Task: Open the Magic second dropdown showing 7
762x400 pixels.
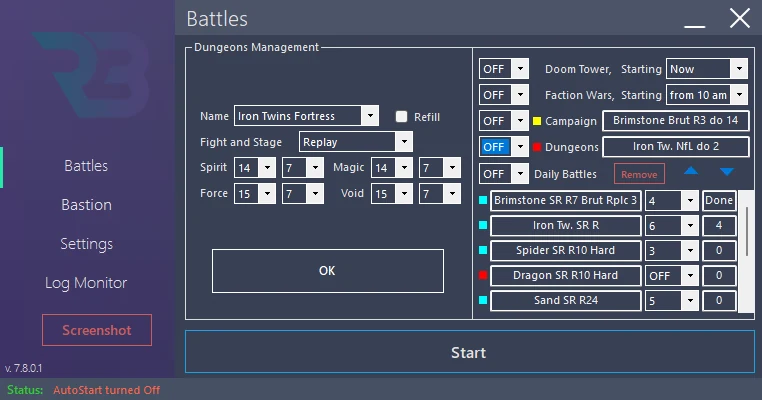Action: pyautogui.click(x=452, y=168)
